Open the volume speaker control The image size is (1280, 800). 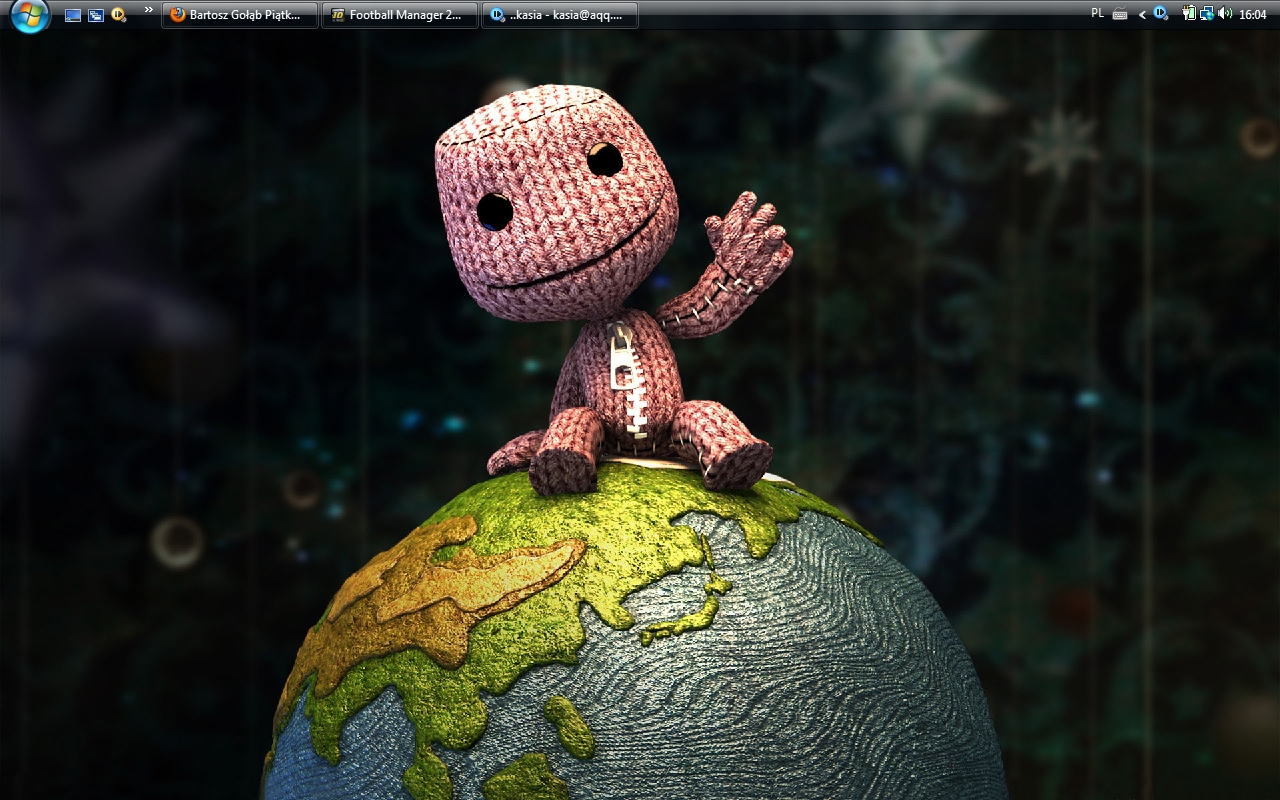(x=1225, y=14)
